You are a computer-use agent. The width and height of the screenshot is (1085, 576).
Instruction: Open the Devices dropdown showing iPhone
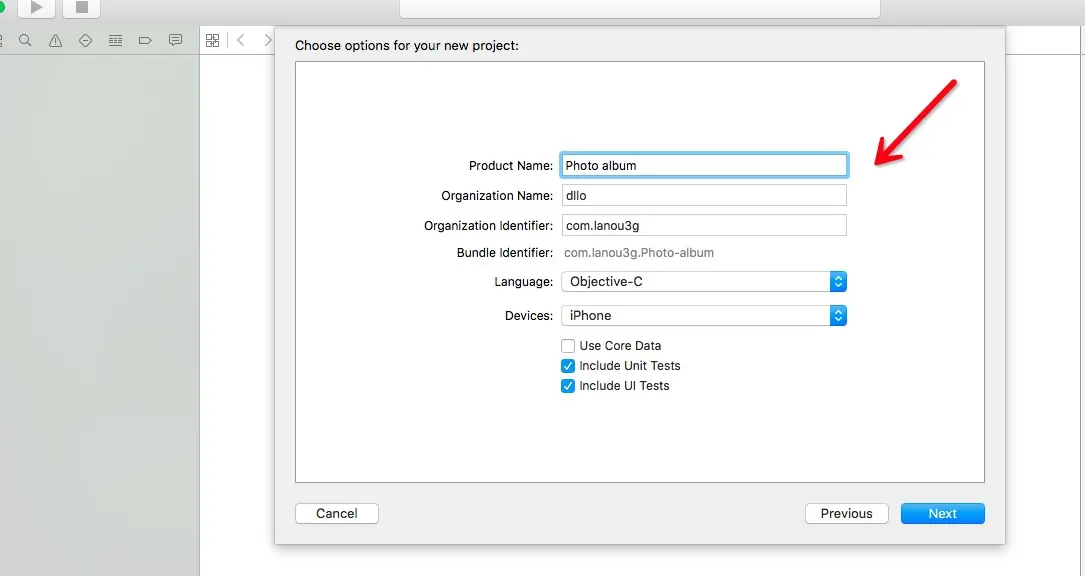(704, 316)
